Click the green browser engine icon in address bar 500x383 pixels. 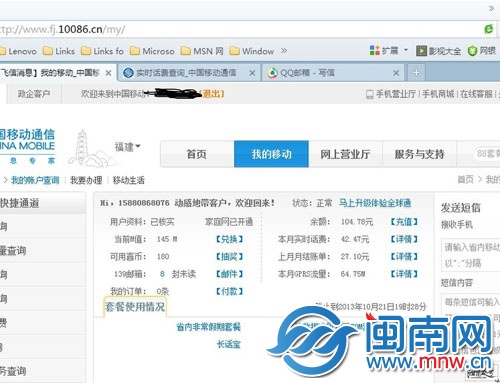pyautogui.click(x=489, y=29)
